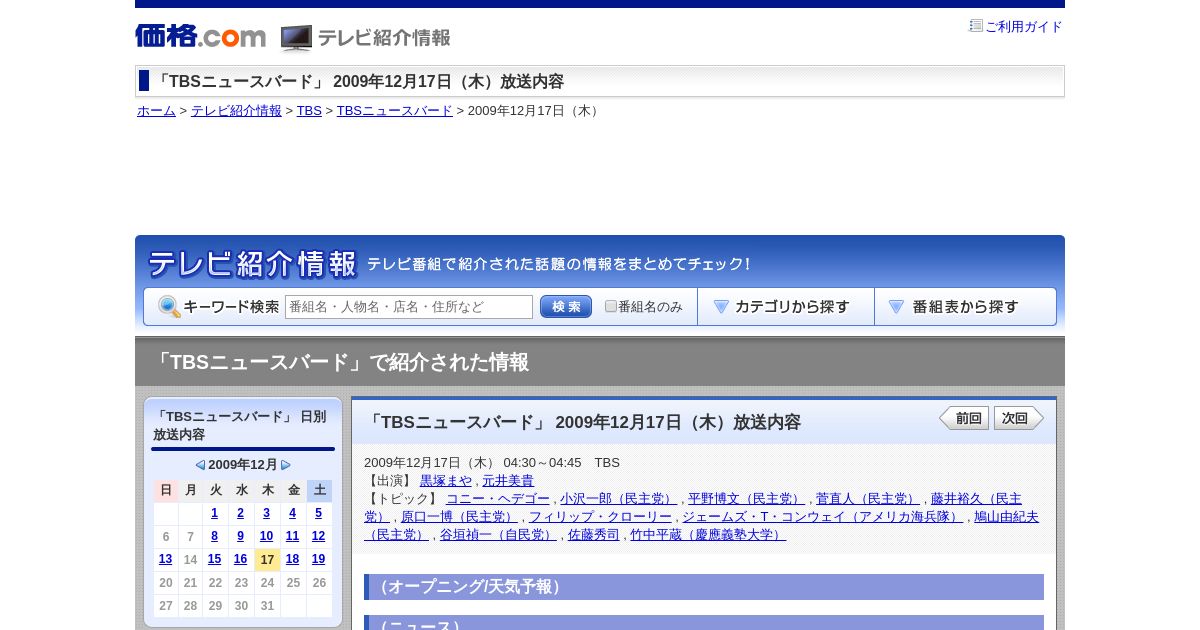Select December 12 in calendar
Viewport: 1200px width, 630px height.
click(318, 536)
